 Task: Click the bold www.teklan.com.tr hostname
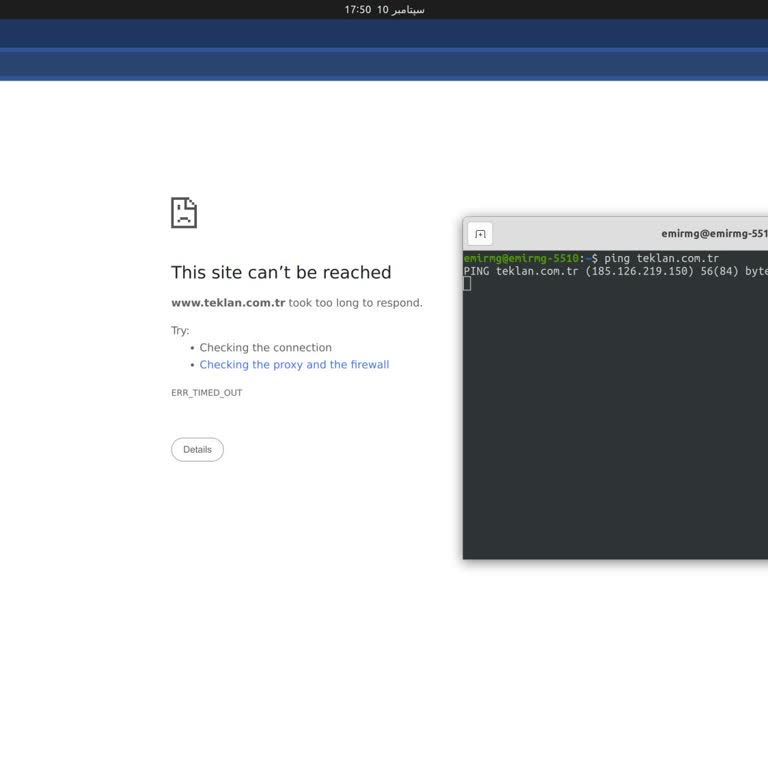click(228, 303)
